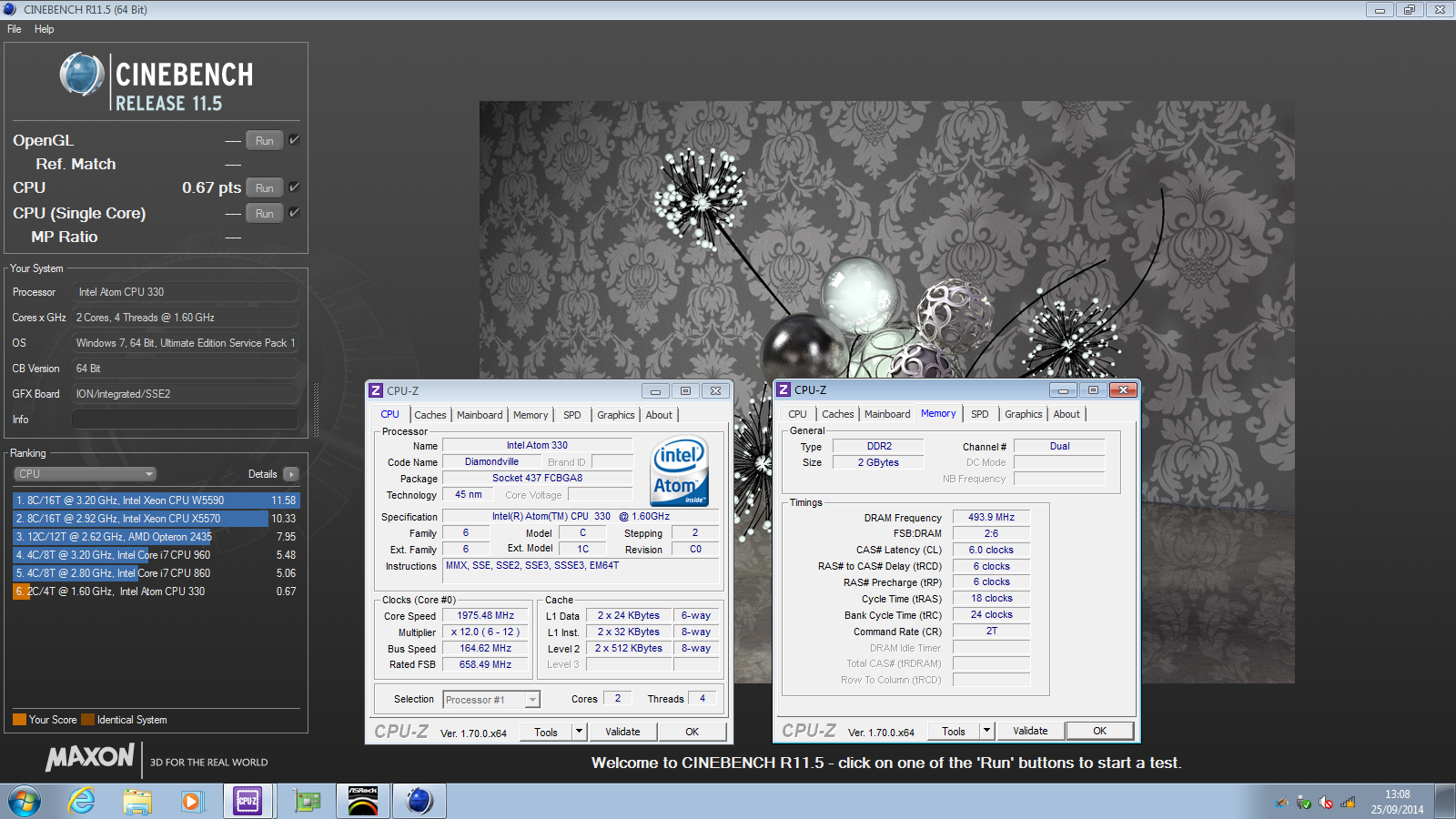This screenshot has height=819, width=1456.
Task: Open the Ranking Details arrow button
Action: click(291, 474)
